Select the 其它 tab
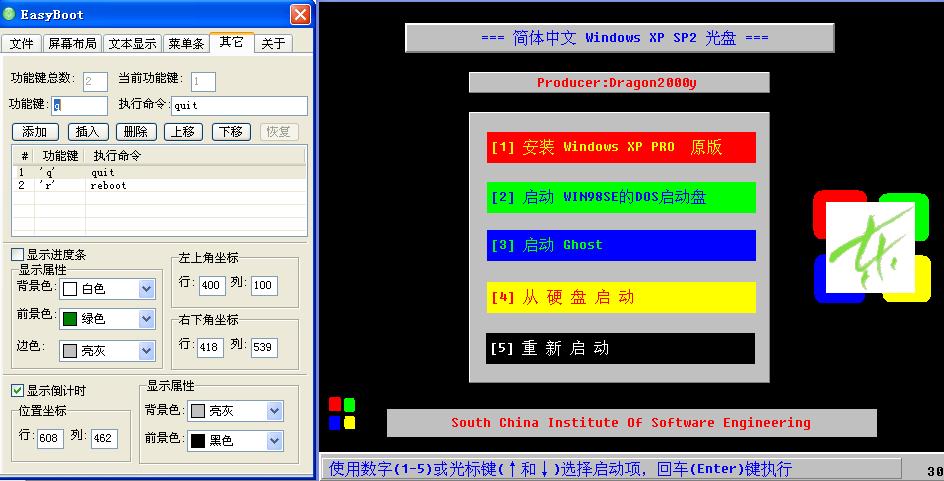The width and height of the screenshot is (944, 481). pyautogui.click(x=232, y=42)
